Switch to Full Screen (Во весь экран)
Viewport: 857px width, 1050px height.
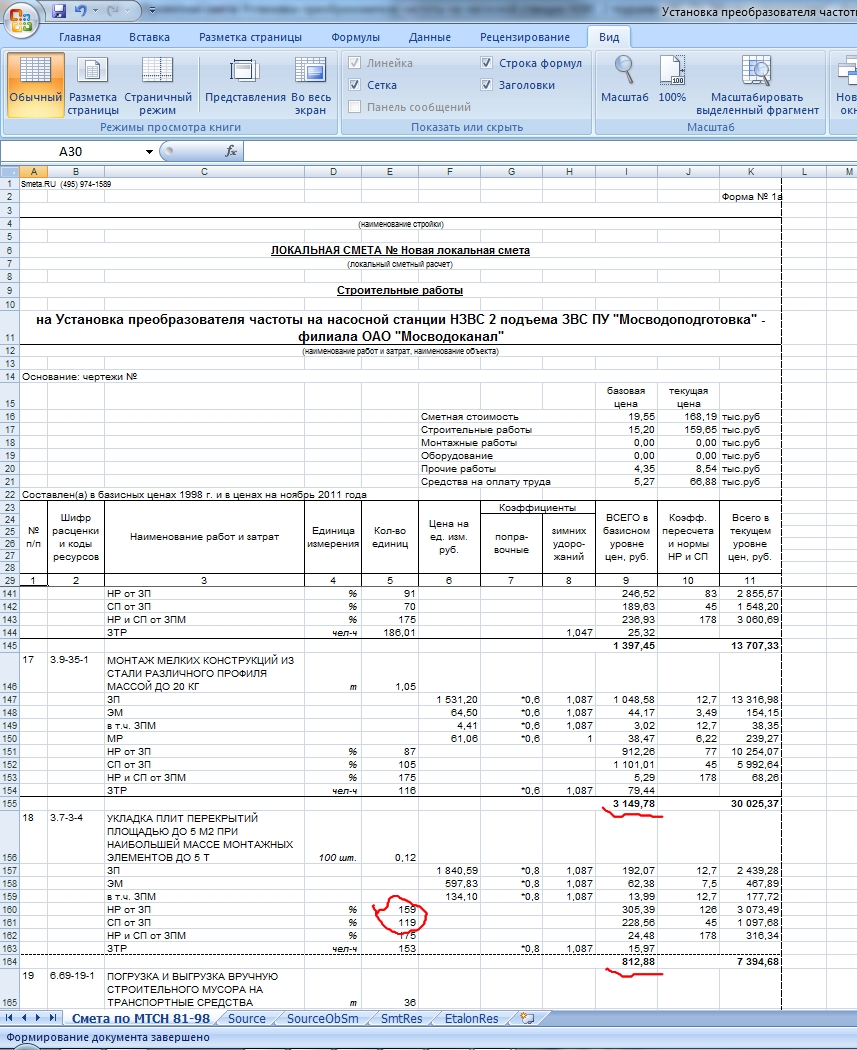[311, 86]
